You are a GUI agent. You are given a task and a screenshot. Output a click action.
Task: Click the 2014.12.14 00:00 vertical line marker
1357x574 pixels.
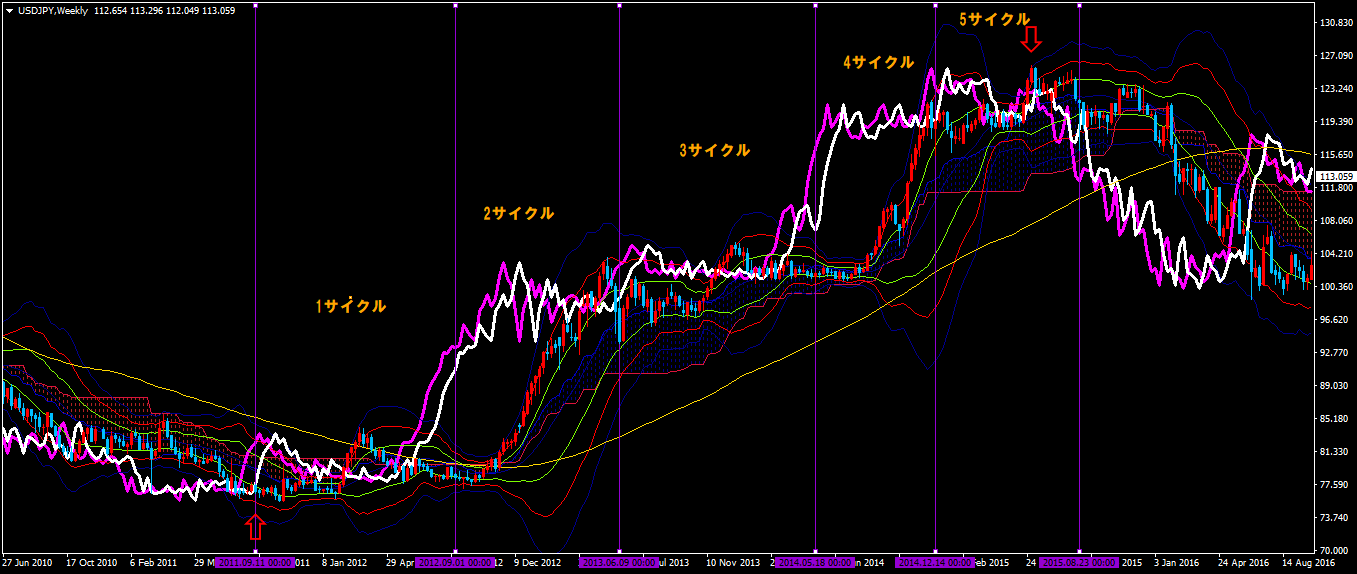click(935, 563)
